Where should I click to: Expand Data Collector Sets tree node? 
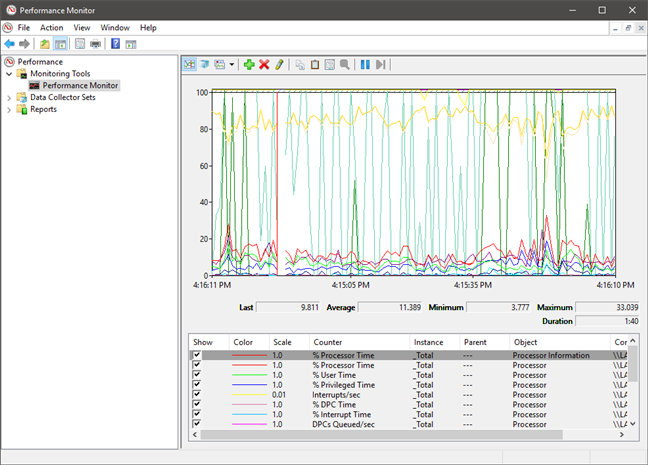coord(10,98)
